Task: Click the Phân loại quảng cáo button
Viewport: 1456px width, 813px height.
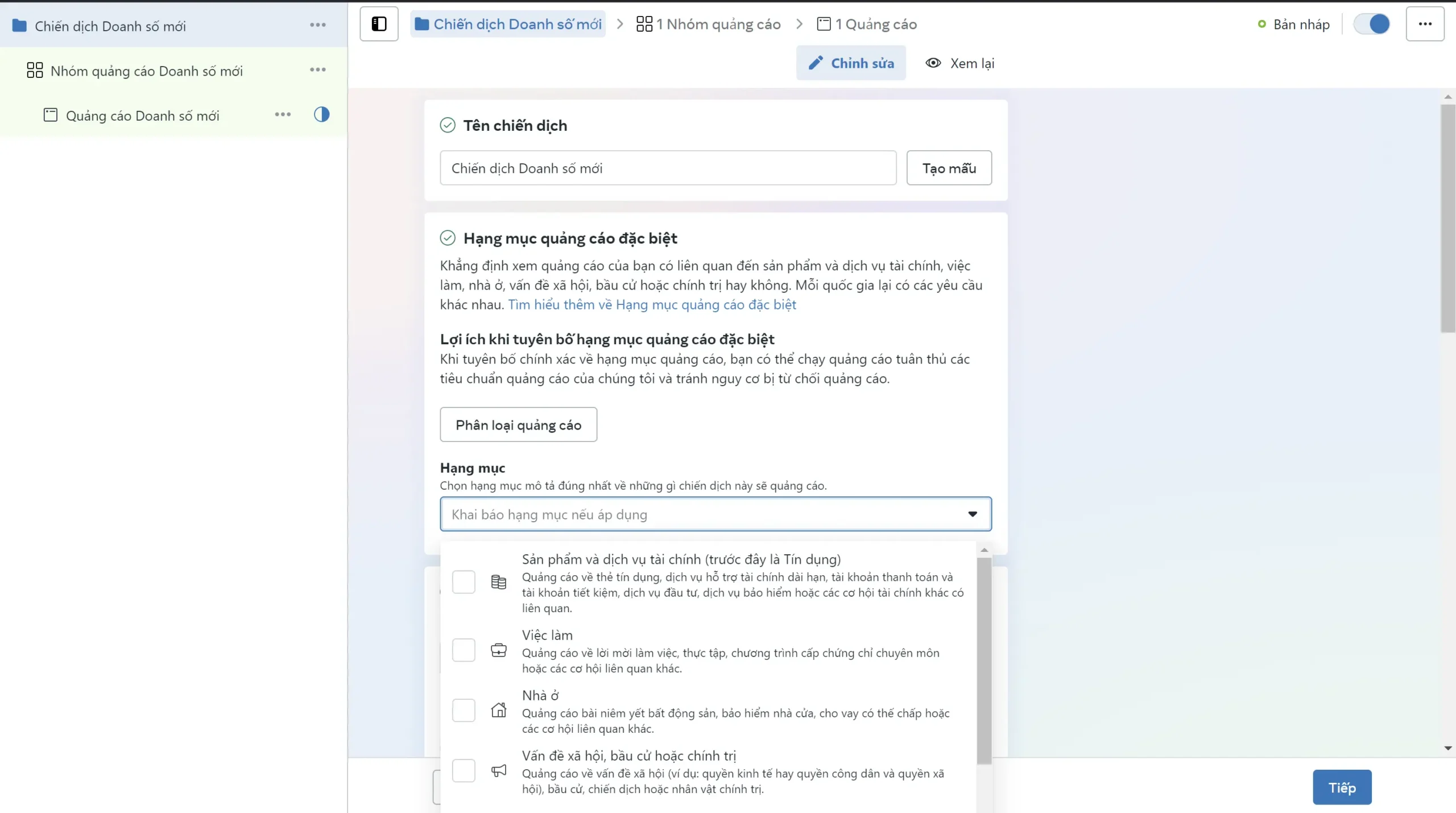Action: pyautogui.click(x=518, y=424)
